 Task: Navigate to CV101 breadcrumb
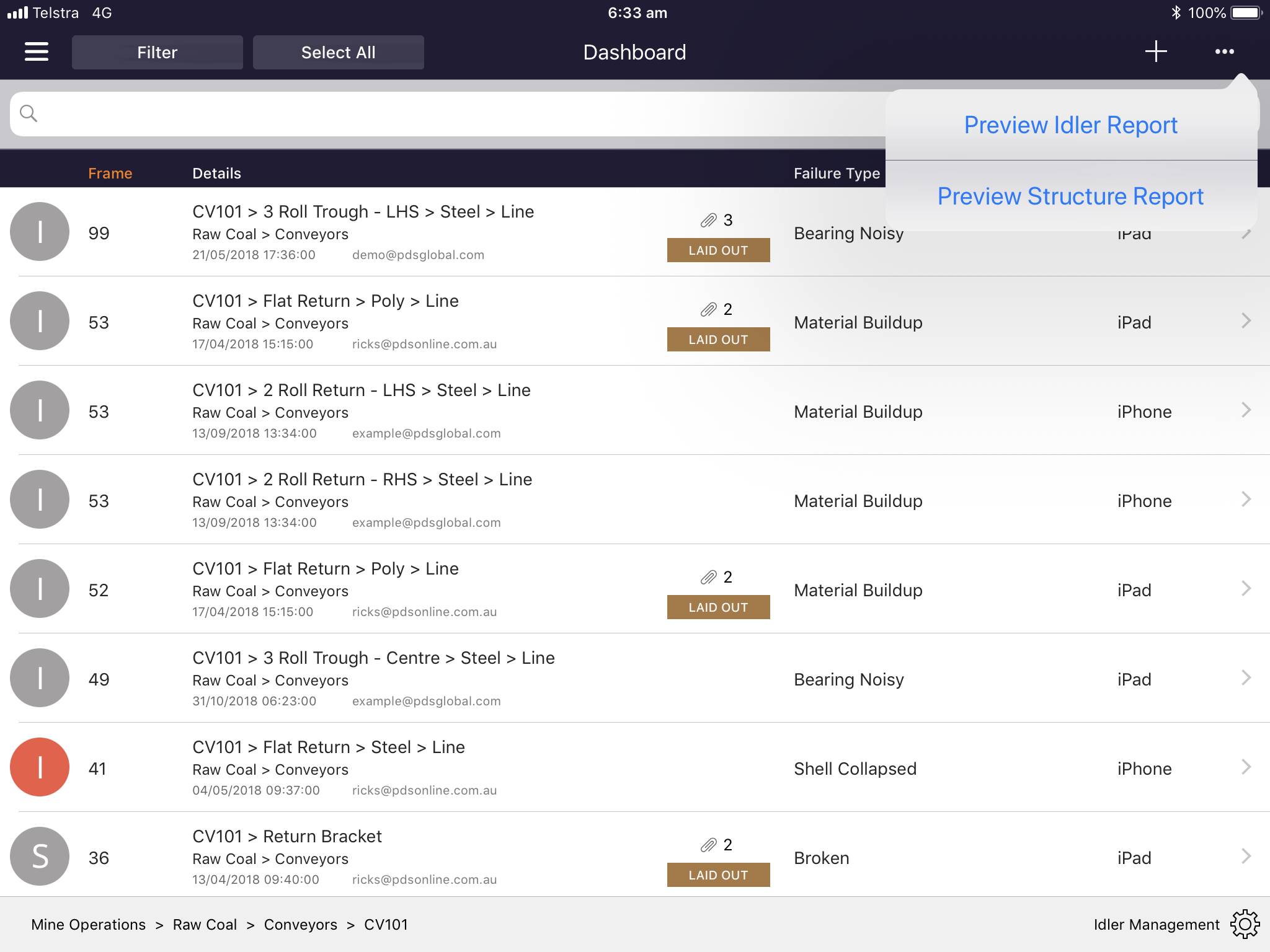tap(386, 925)
